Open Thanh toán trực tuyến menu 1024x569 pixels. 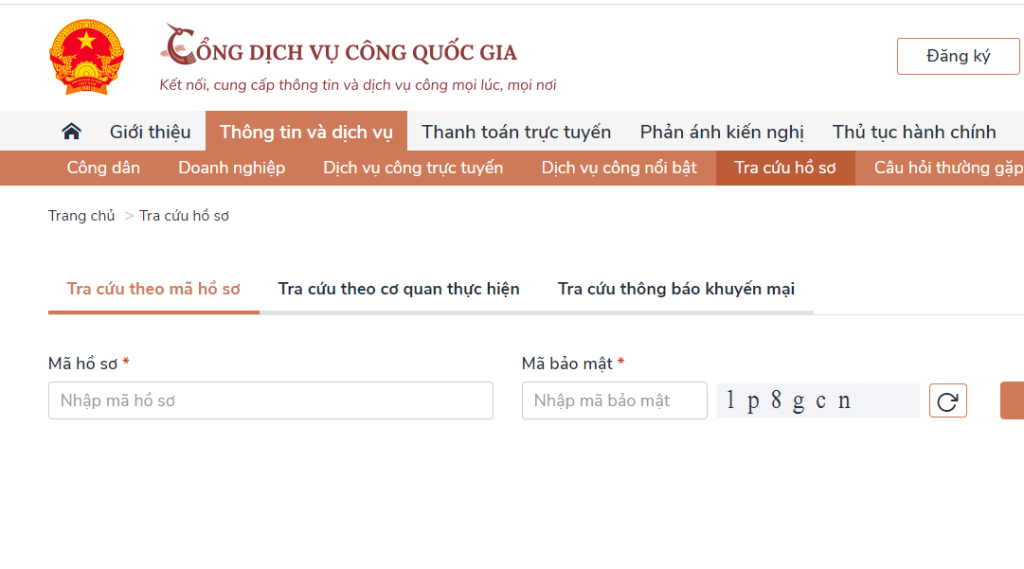[516, 132]
